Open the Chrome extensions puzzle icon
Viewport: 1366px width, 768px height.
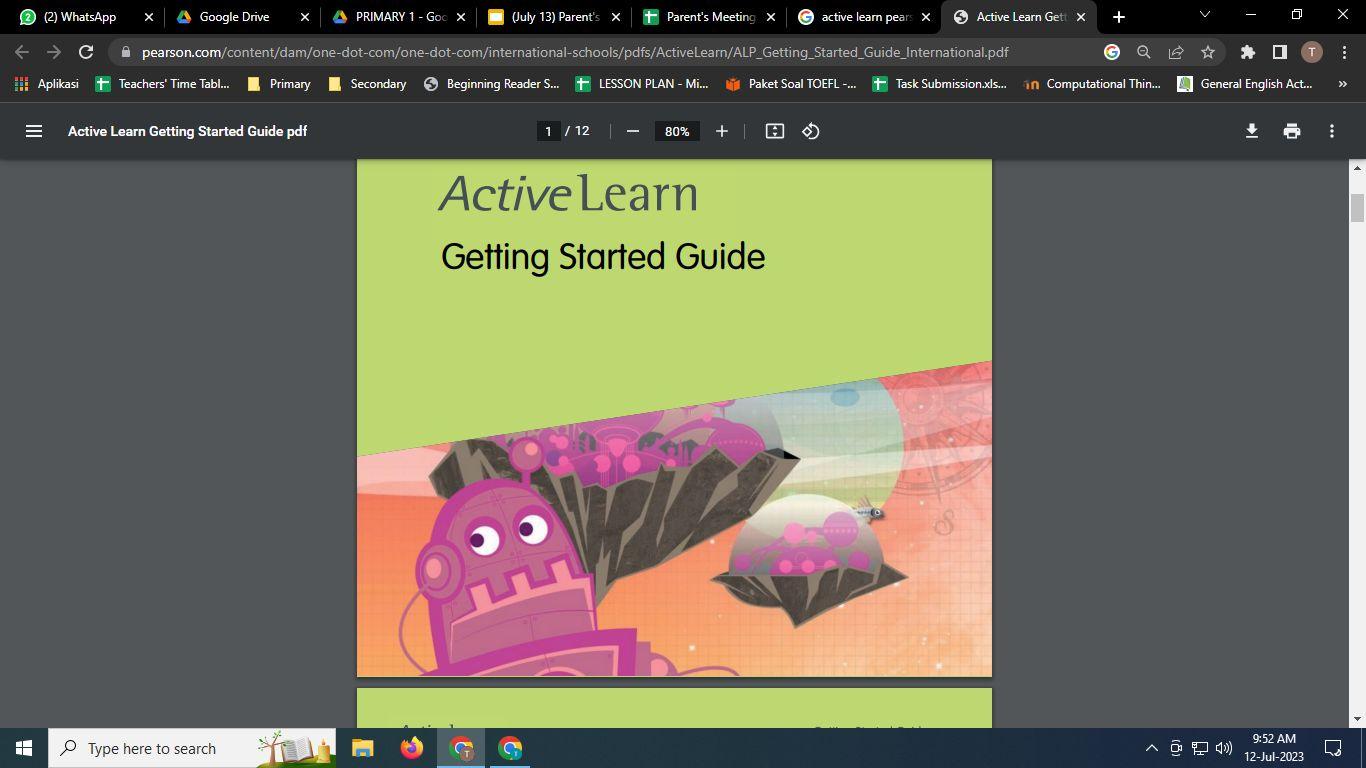click(x=1248, y=52)
